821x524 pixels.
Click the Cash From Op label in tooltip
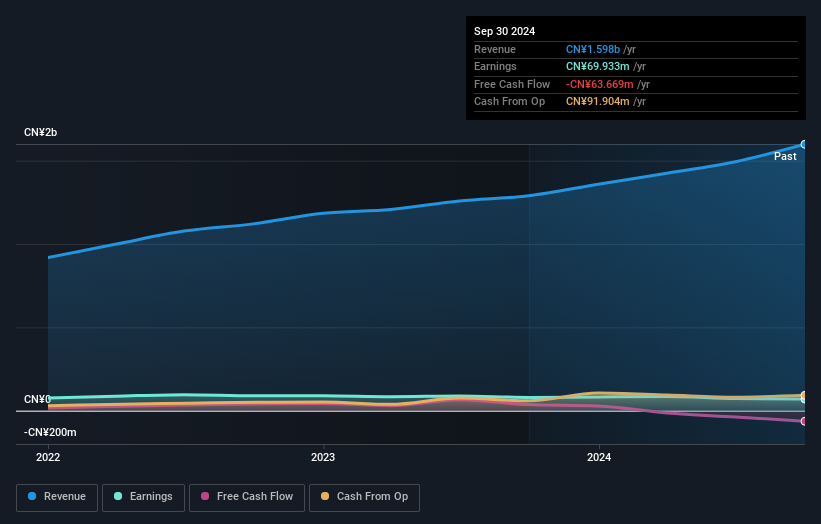tap(509, 102)
